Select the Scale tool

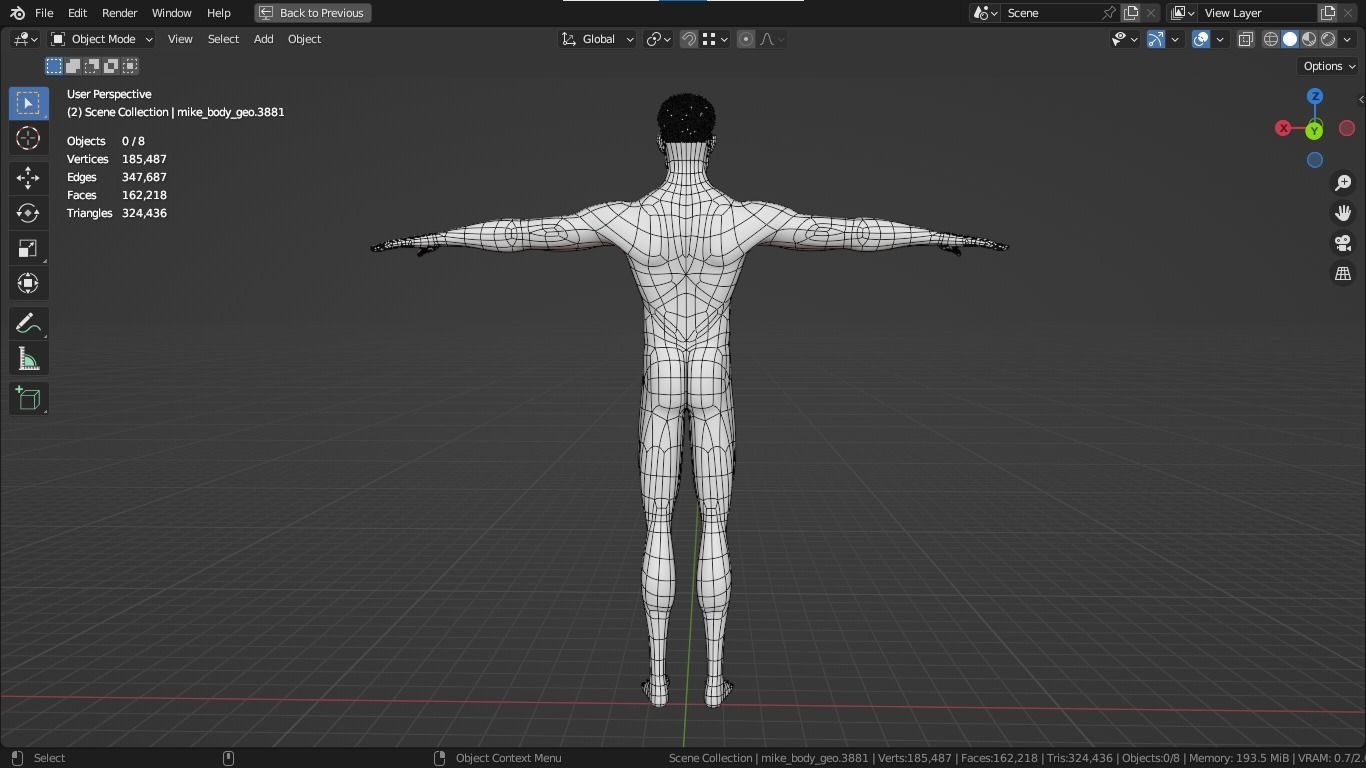(28, 248)
